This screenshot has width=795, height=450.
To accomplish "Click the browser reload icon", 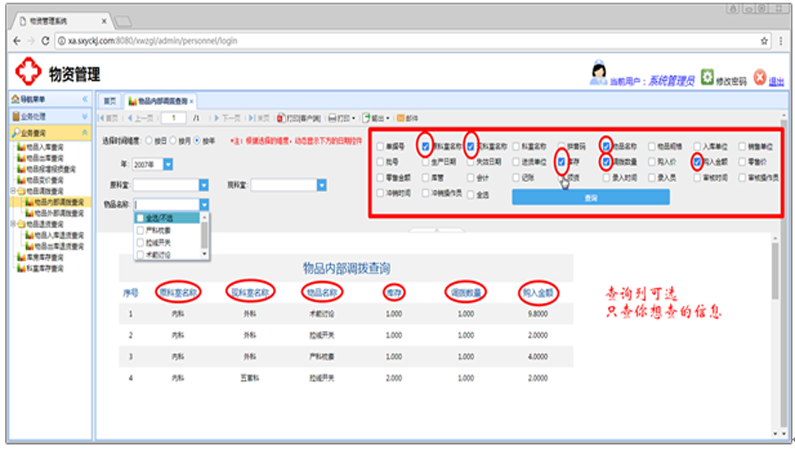I will [x=46, y=40].
